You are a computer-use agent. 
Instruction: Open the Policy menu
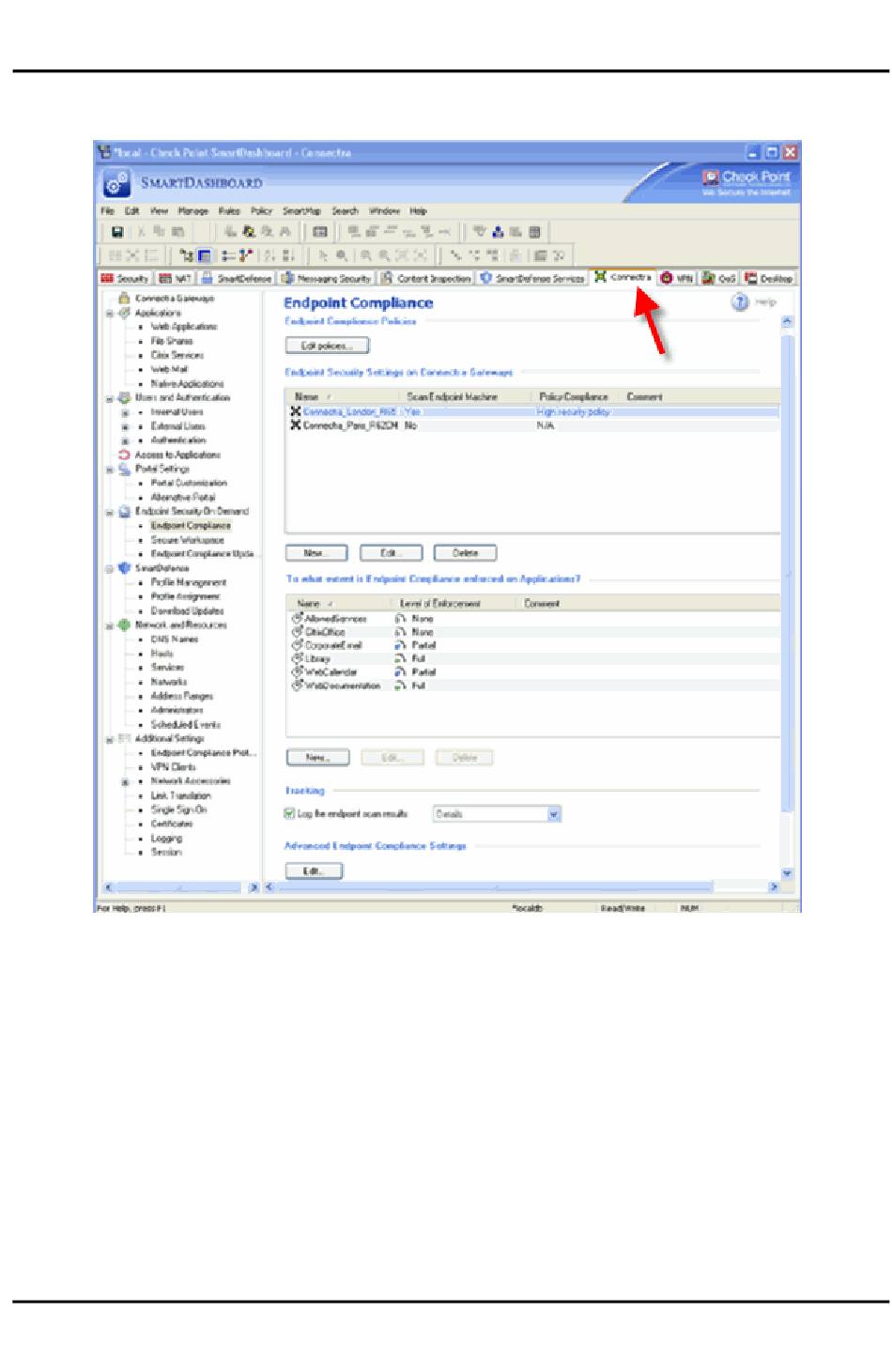coord(261,211)
